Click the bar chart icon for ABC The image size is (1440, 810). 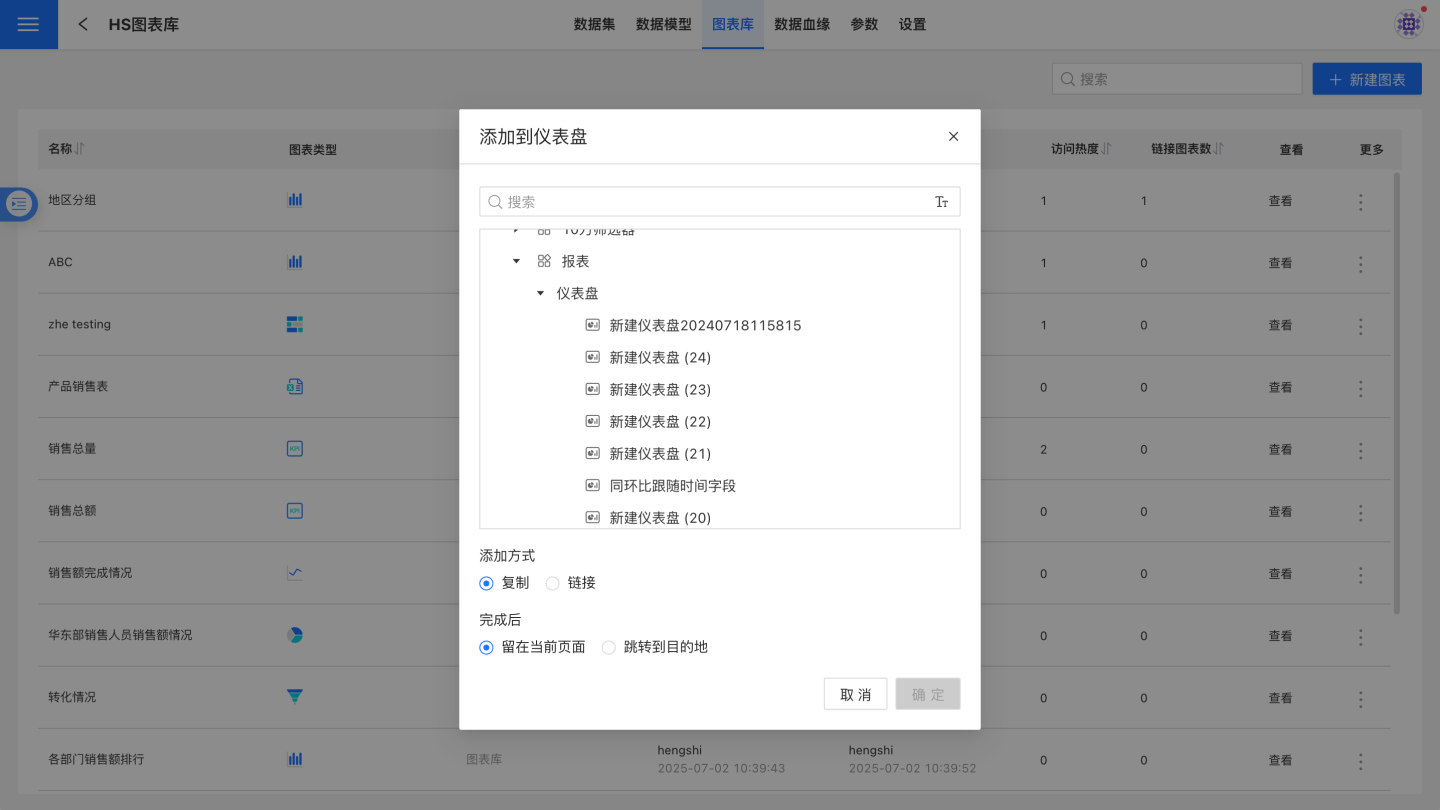point(295,262)
